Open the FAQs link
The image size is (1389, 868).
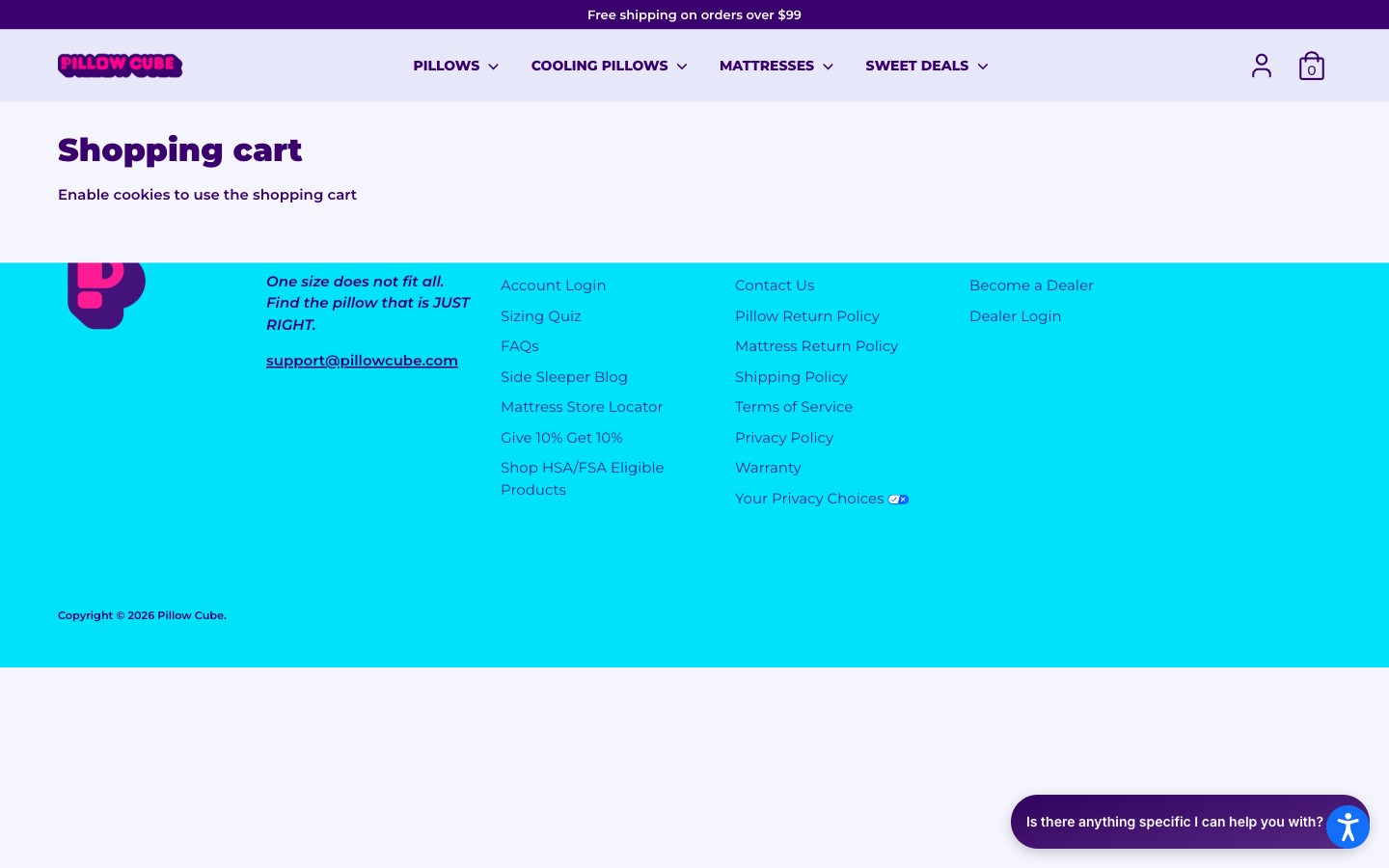[x=519, y=346]
